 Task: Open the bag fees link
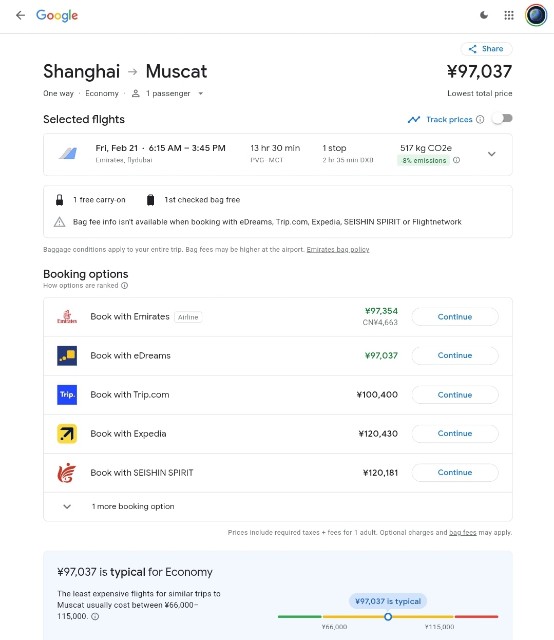tap(463, 533)
